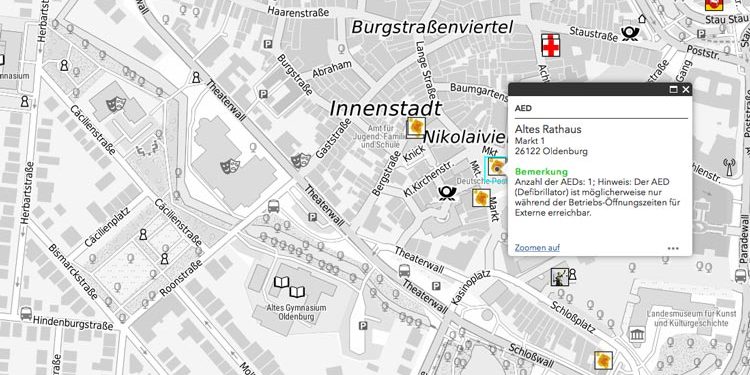Viewport: 750px width, 375px height.
Task: Click the radio tower antenna icon
Action: tap(729, 166)
